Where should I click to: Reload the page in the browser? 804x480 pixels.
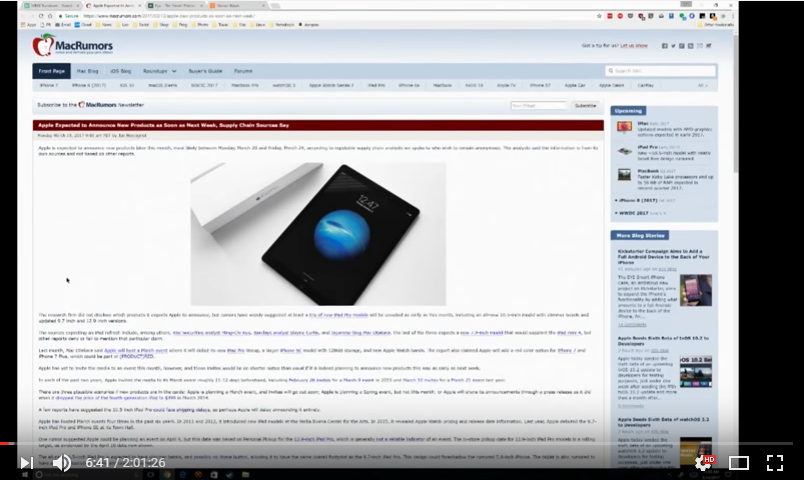pos(41,16)
